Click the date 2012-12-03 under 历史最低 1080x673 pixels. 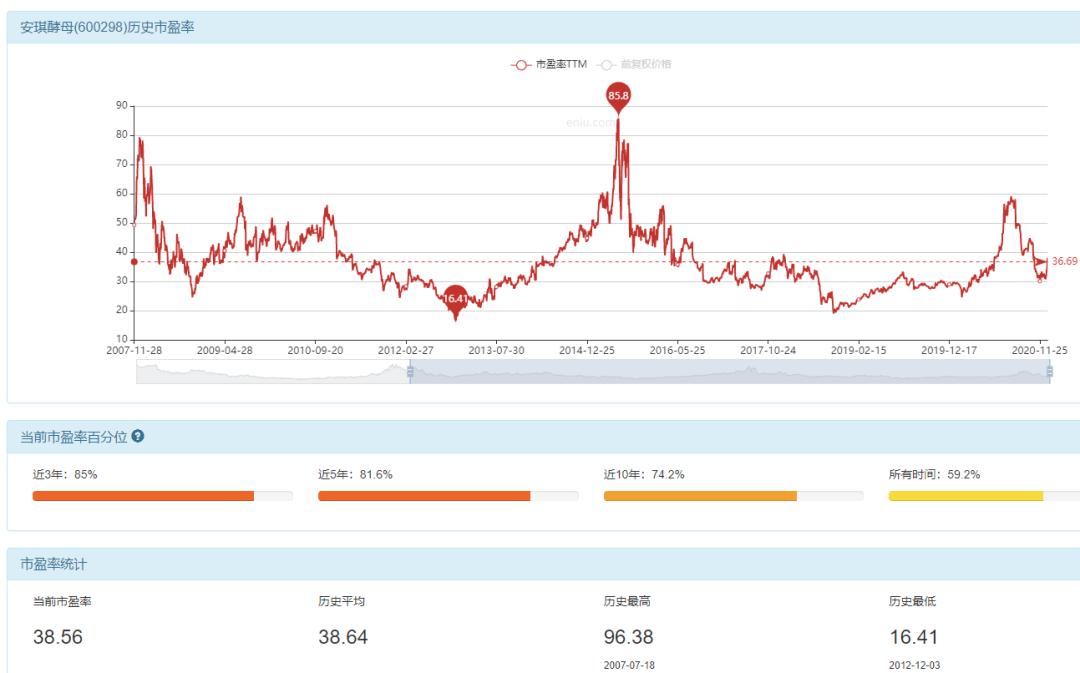pos(914,665)
